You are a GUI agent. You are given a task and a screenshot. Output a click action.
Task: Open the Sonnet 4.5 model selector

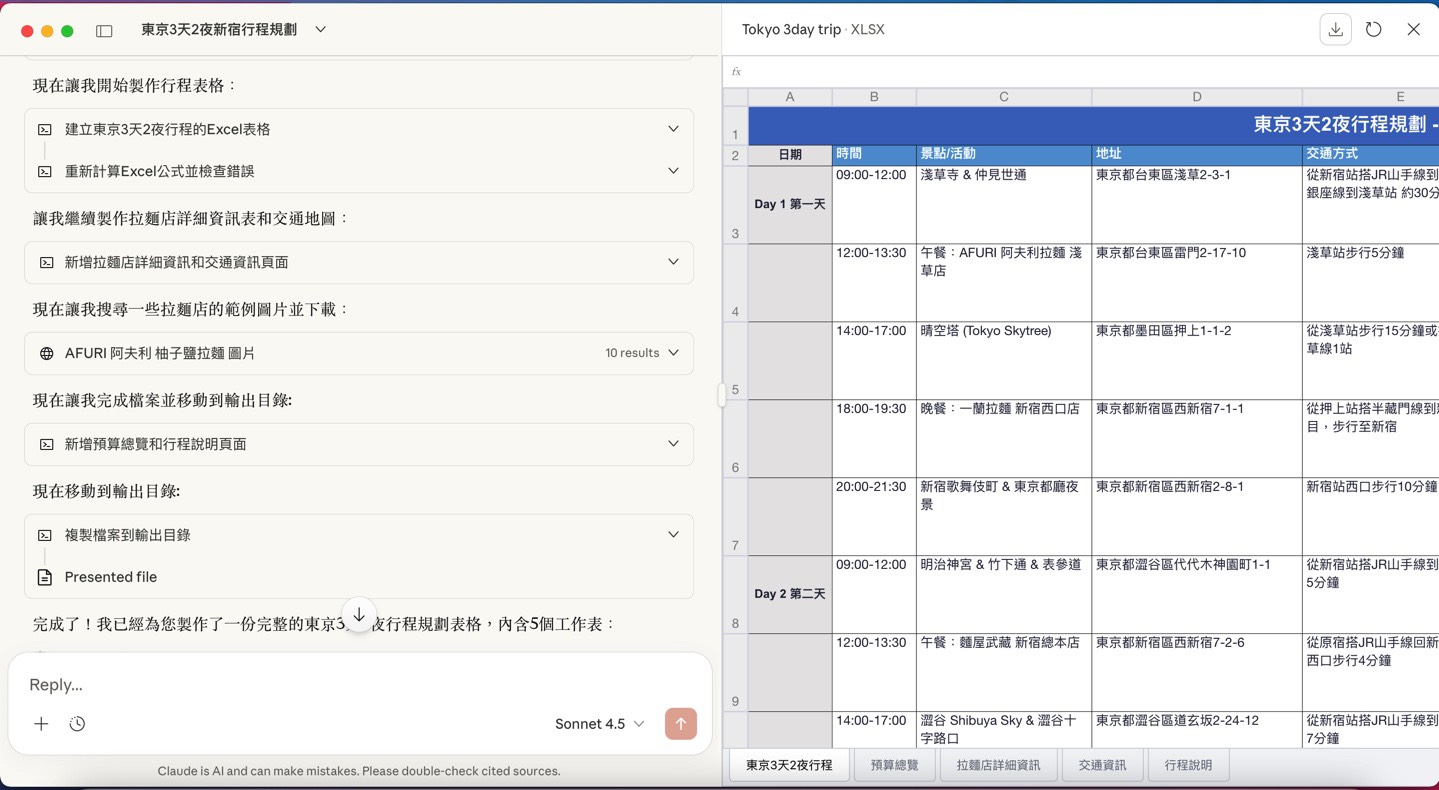(x=599, y=724)
